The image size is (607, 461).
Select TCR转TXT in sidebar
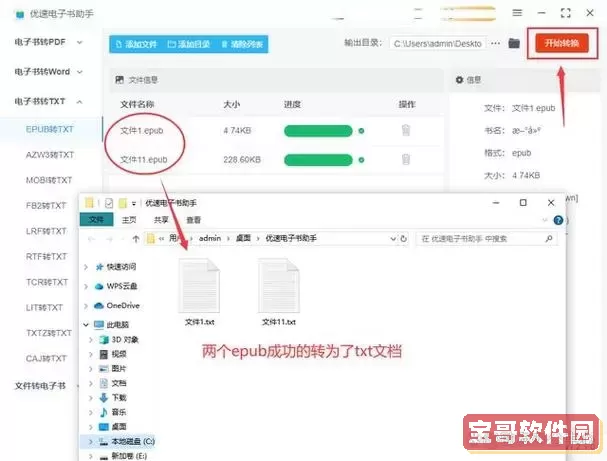click(47, 282)
